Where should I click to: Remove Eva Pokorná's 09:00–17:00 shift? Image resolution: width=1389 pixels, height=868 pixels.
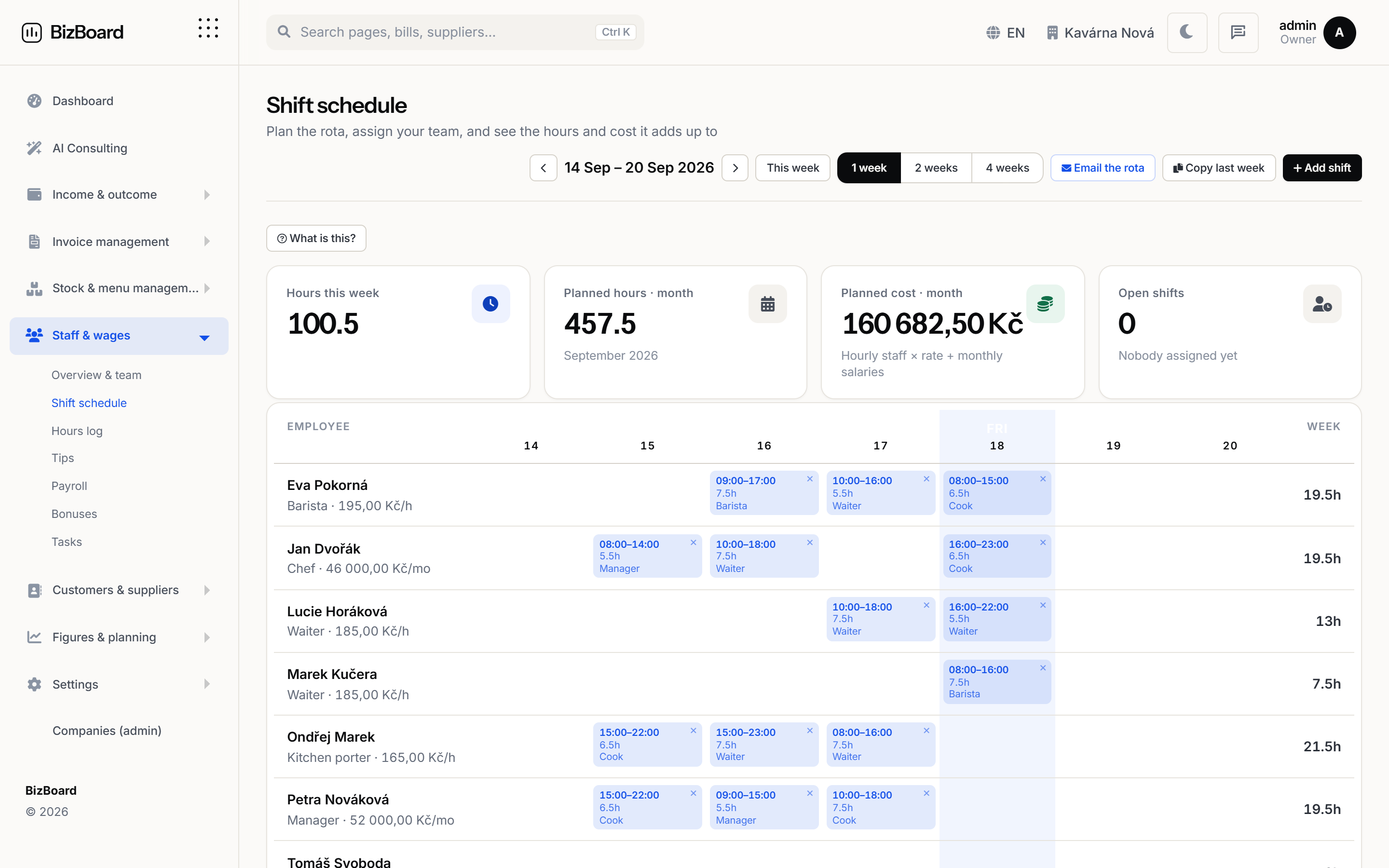(810, 479)
